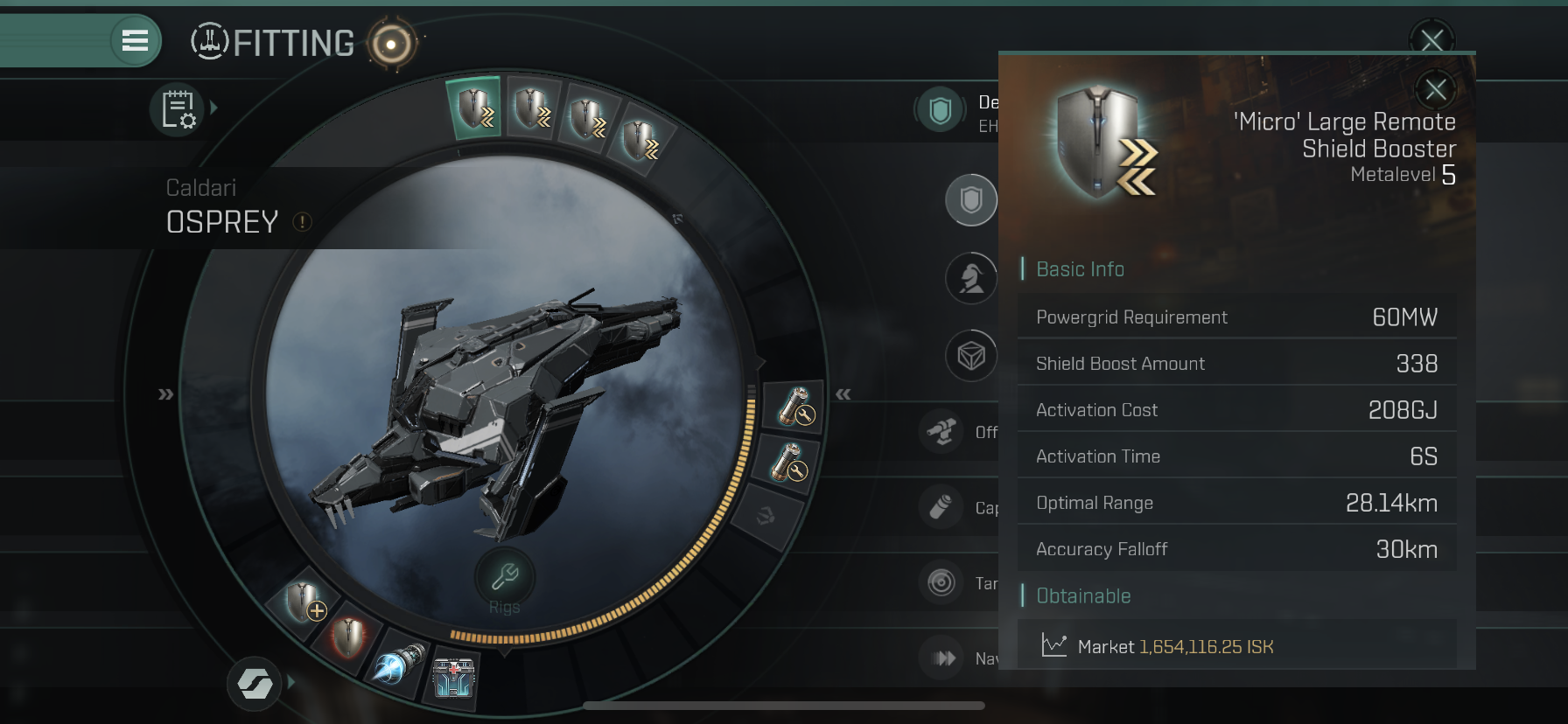Open the Rigs wrench slot
1568x724 pixels.
[x=505, y=577]
